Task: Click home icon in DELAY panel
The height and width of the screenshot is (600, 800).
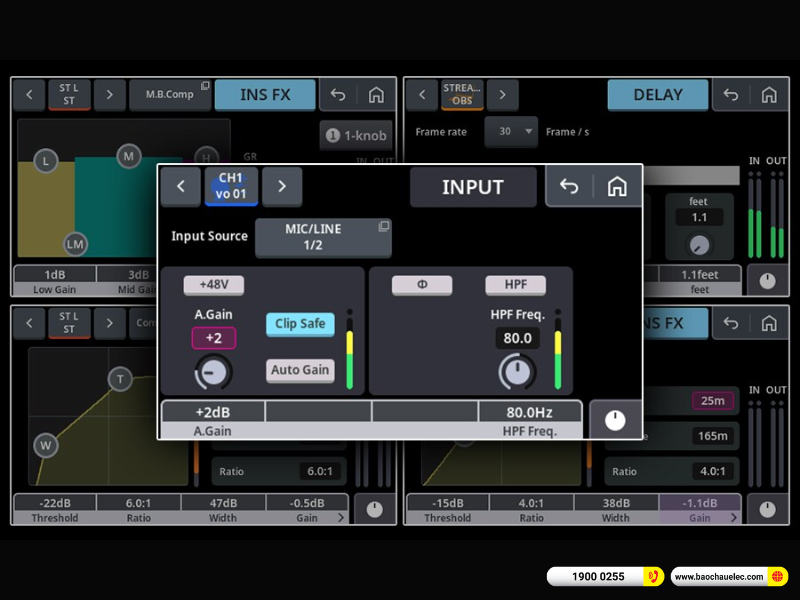Action: tap(768, 95)
